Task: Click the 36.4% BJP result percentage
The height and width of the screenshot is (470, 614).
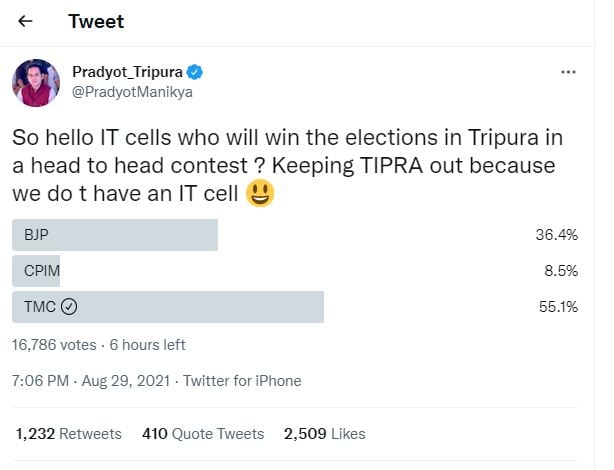Action: 556,235
